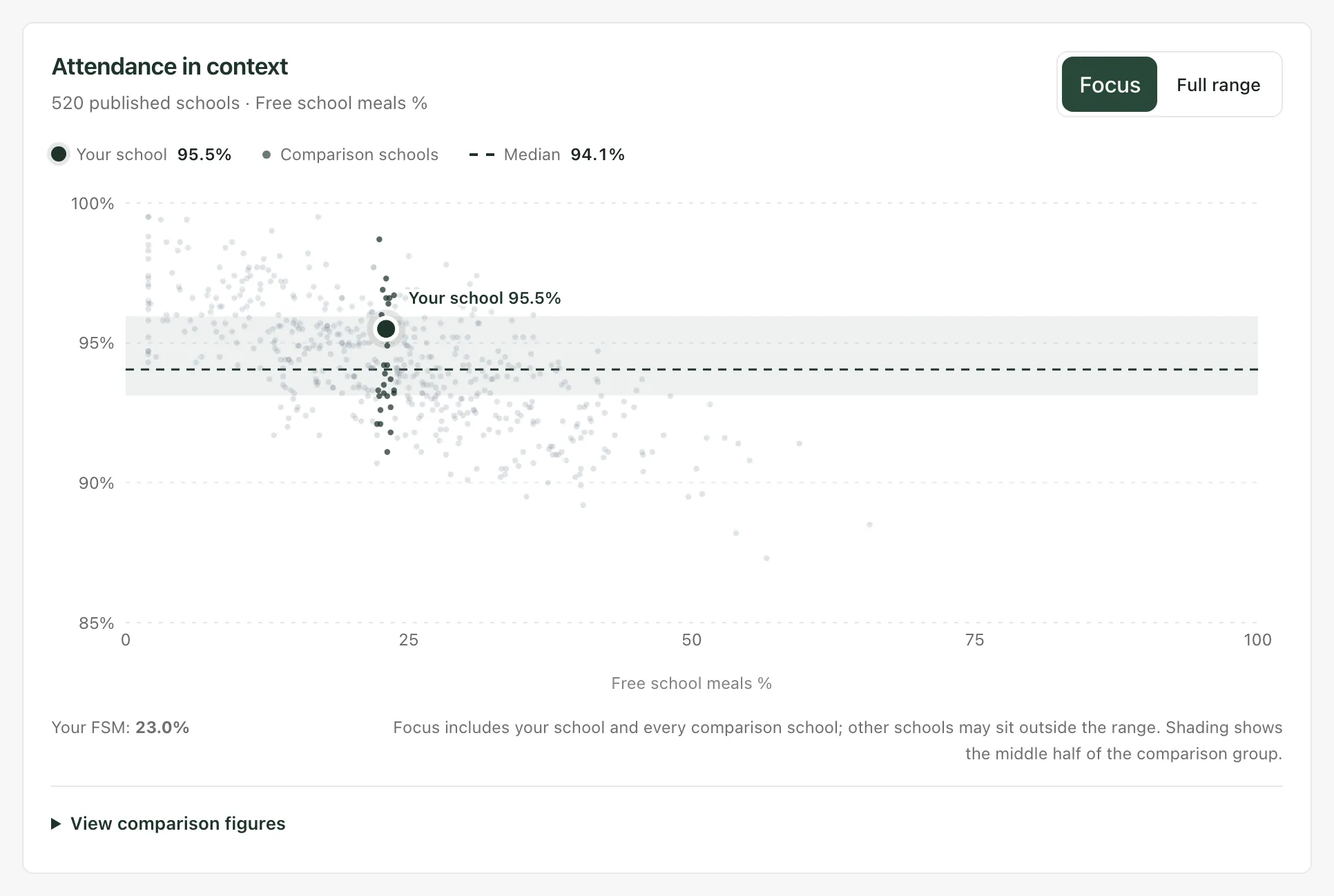Click the "90%" y-axis label

point(96,483)
